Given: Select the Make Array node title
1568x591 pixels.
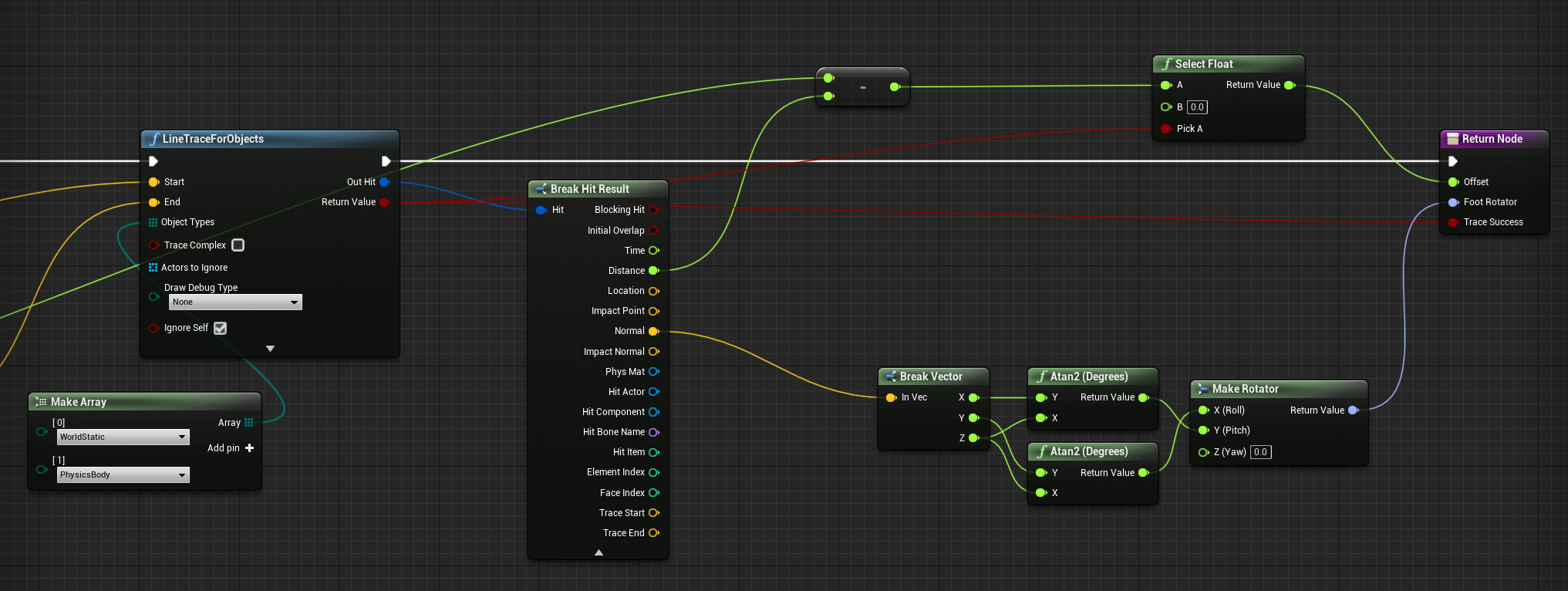Looking at the screenshot, I should (x=145, y=402).
